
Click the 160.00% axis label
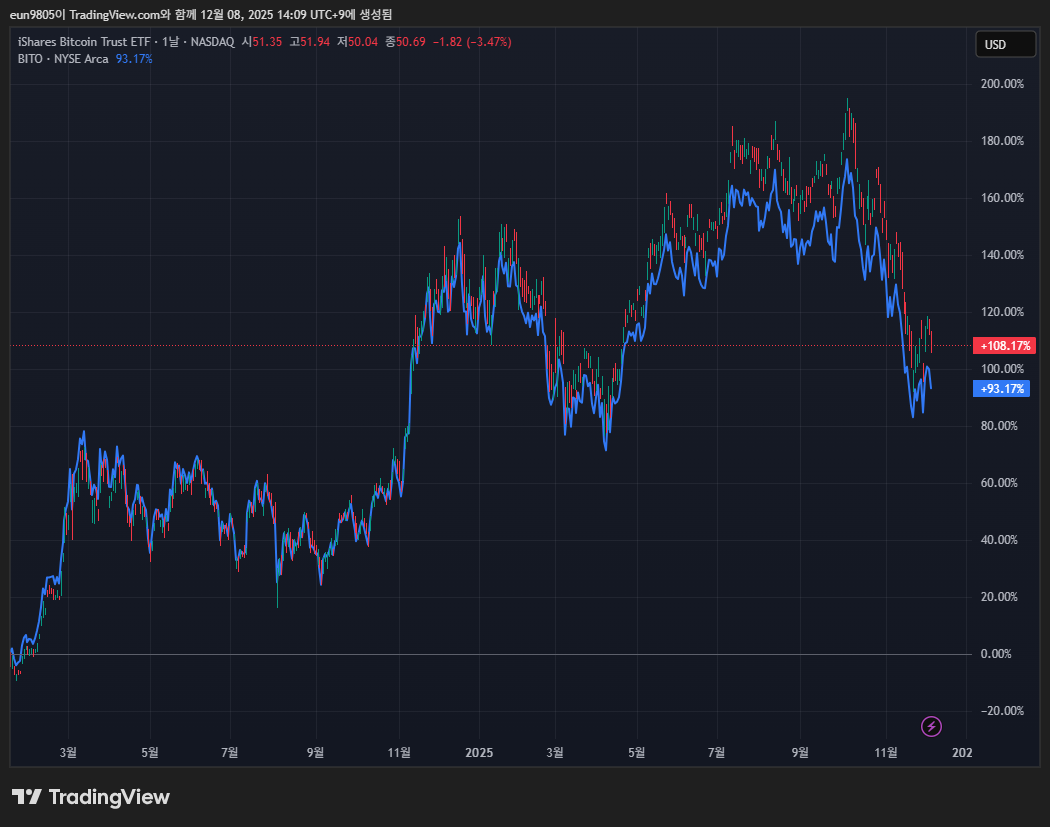pos(1002,198)
